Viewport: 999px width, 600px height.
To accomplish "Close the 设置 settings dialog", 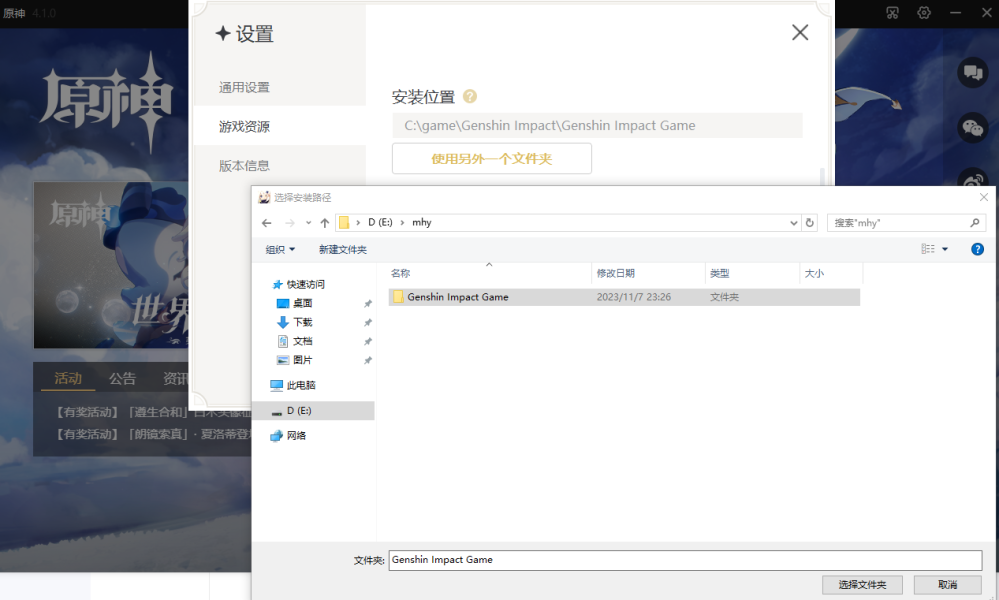I will pyautogui.click(x=800, y=32).
